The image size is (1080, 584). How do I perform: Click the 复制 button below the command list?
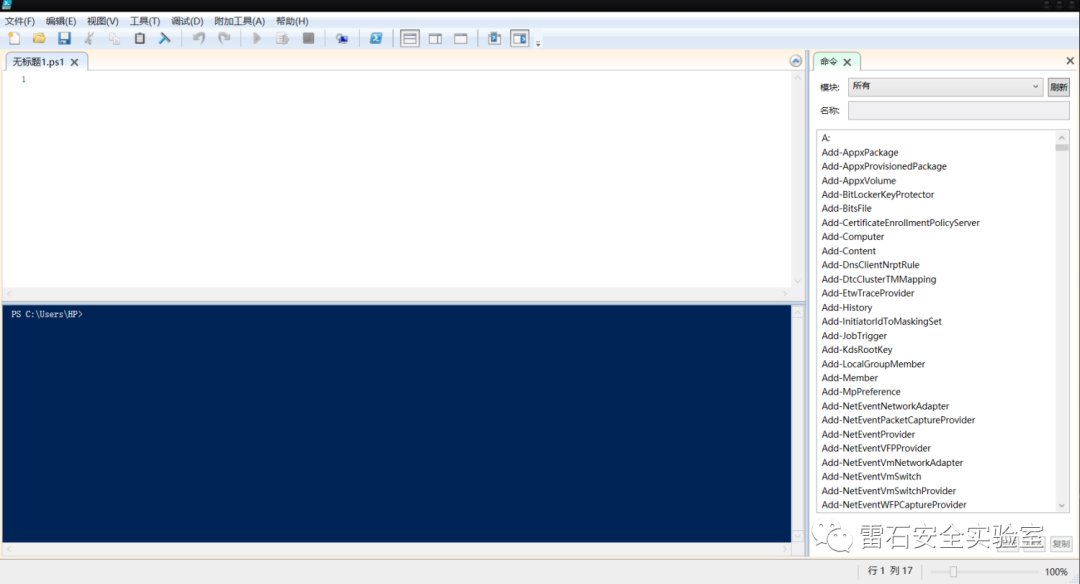(x=1060, y=543)
